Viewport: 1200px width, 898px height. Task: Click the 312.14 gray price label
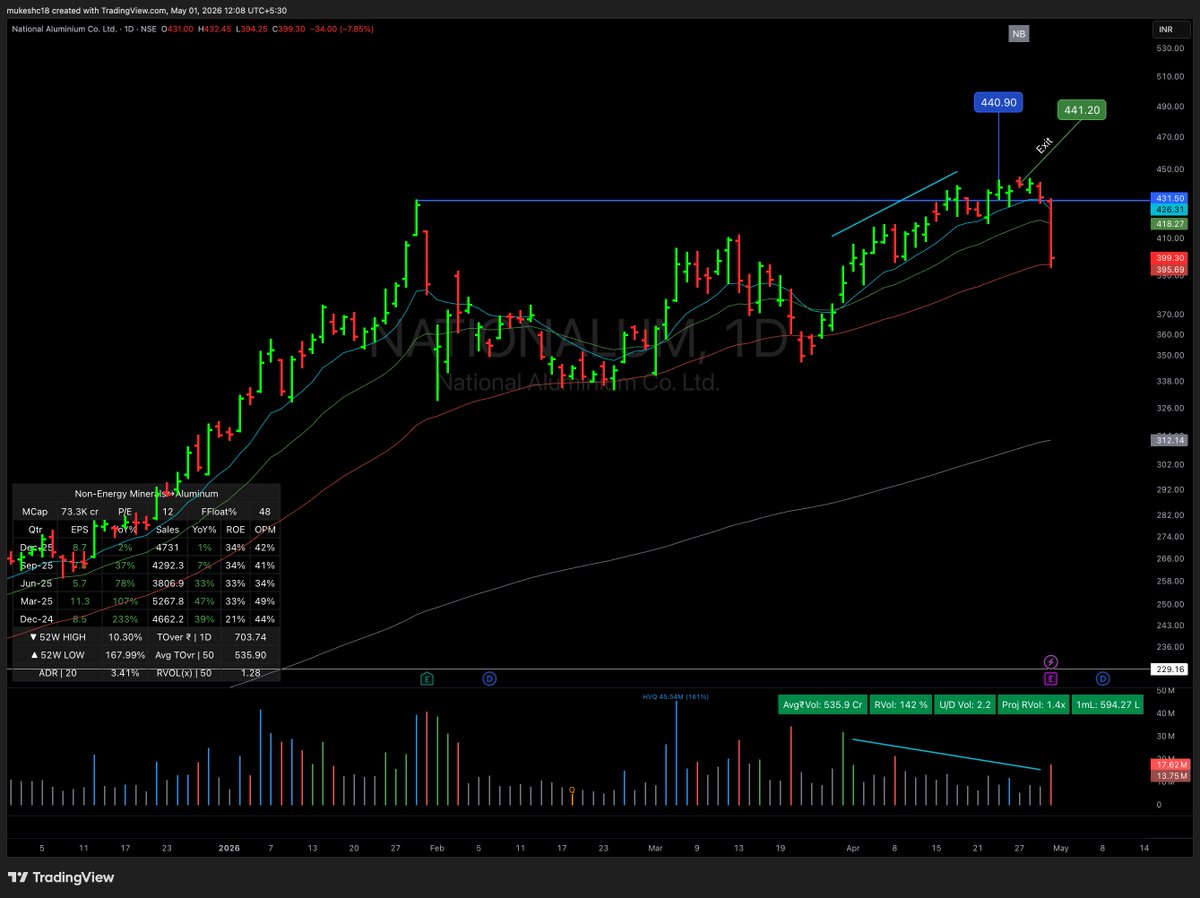click(1167, 440)
